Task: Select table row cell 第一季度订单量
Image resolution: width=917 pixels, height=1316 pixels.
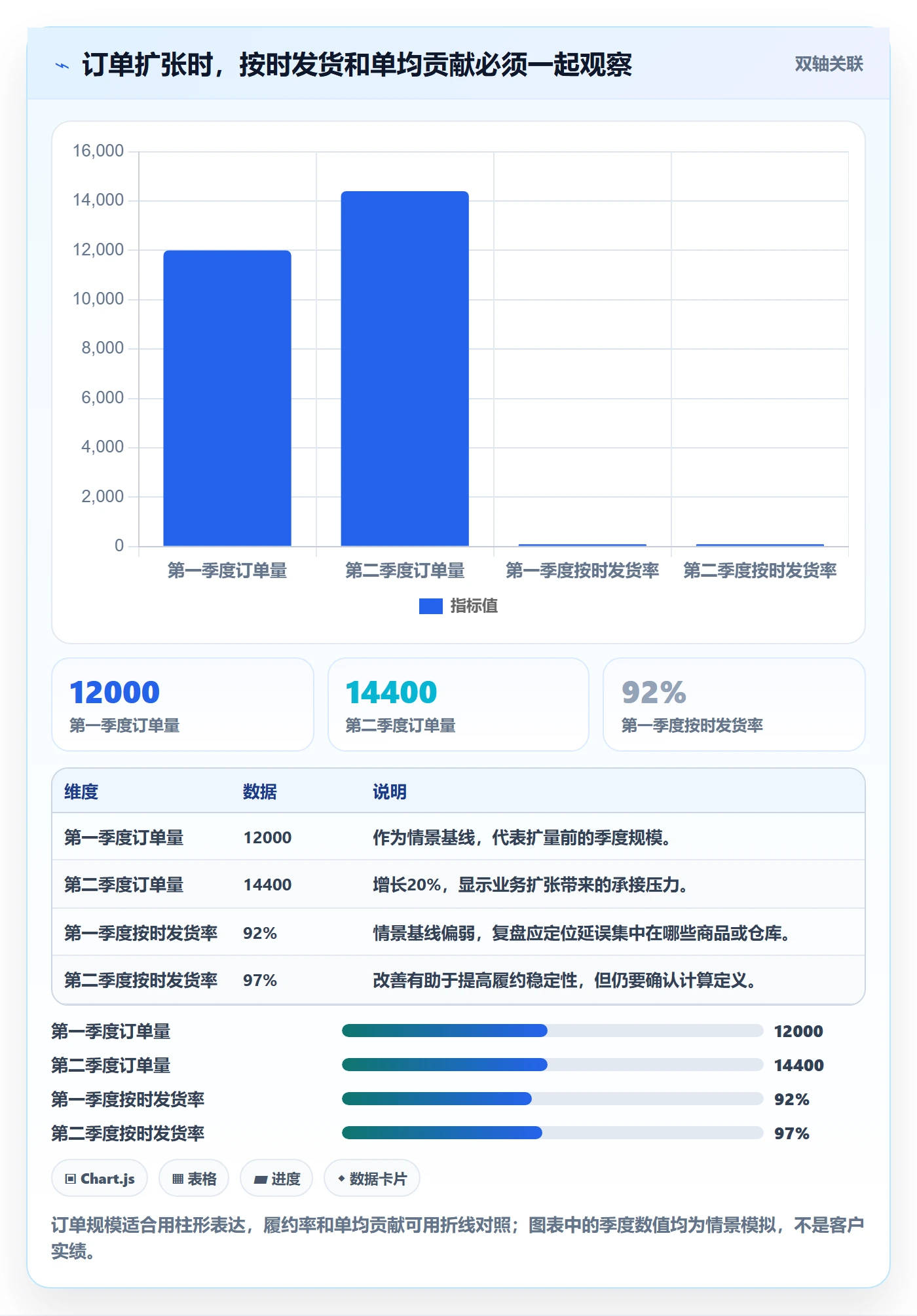Action: (124, 837)
